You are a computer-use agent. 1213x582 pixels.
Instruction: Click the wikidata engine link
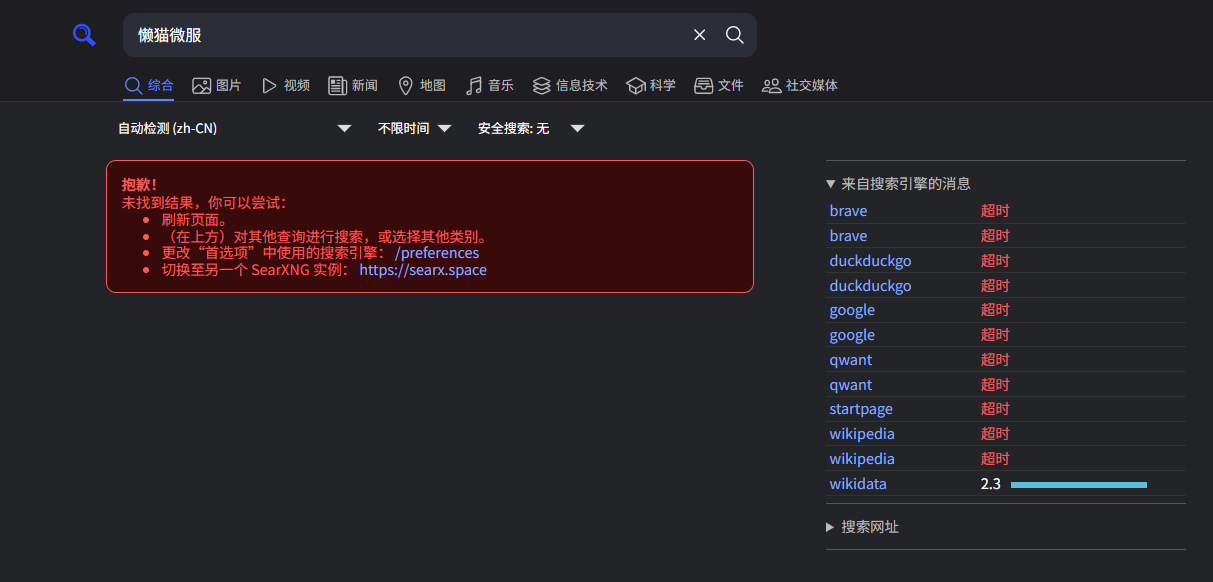pyautogui.click(x=858, y=484)
